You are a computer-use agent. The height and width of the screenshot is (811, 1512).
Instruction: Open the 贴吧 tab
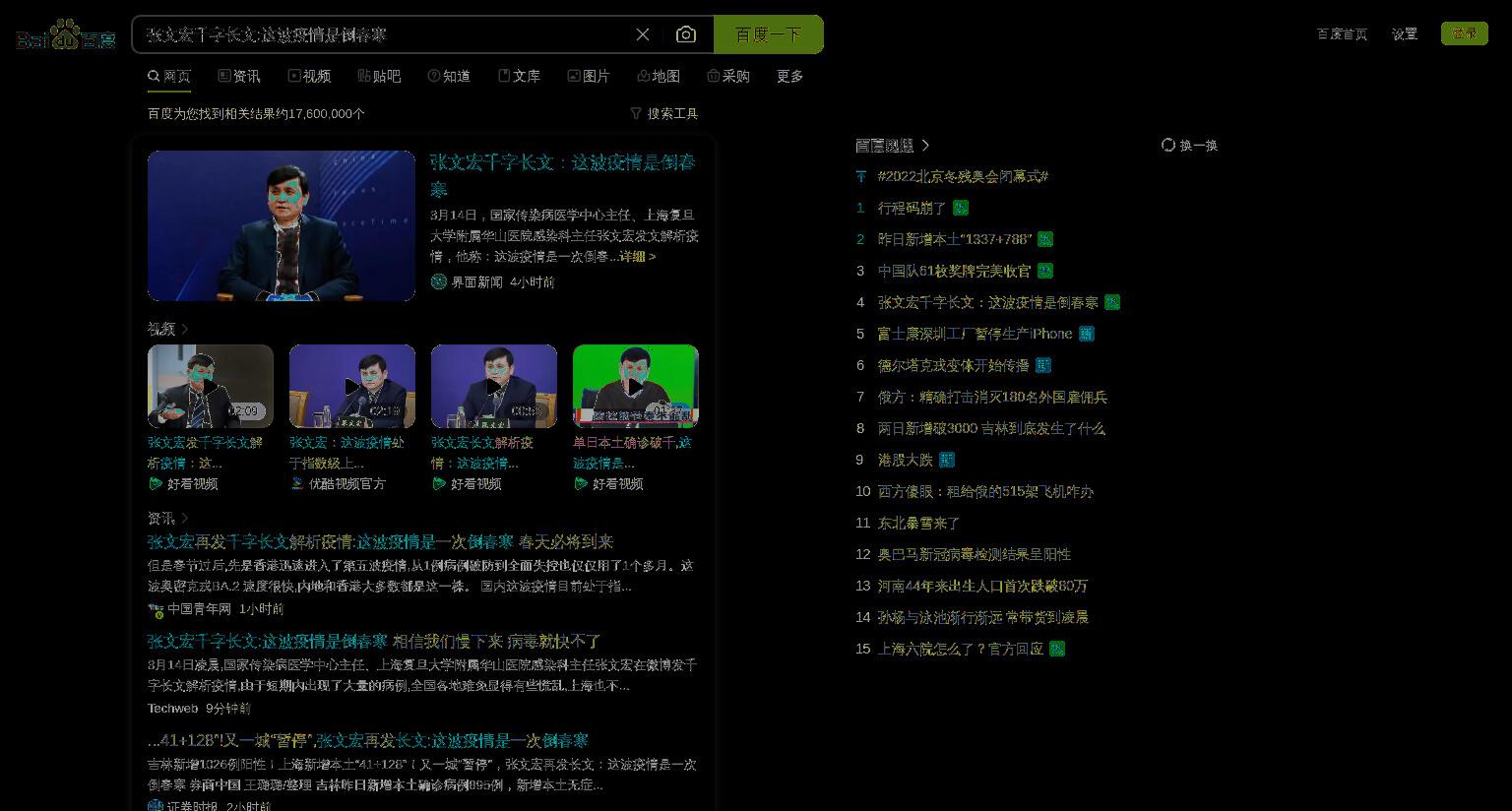(x=379, y=76)
